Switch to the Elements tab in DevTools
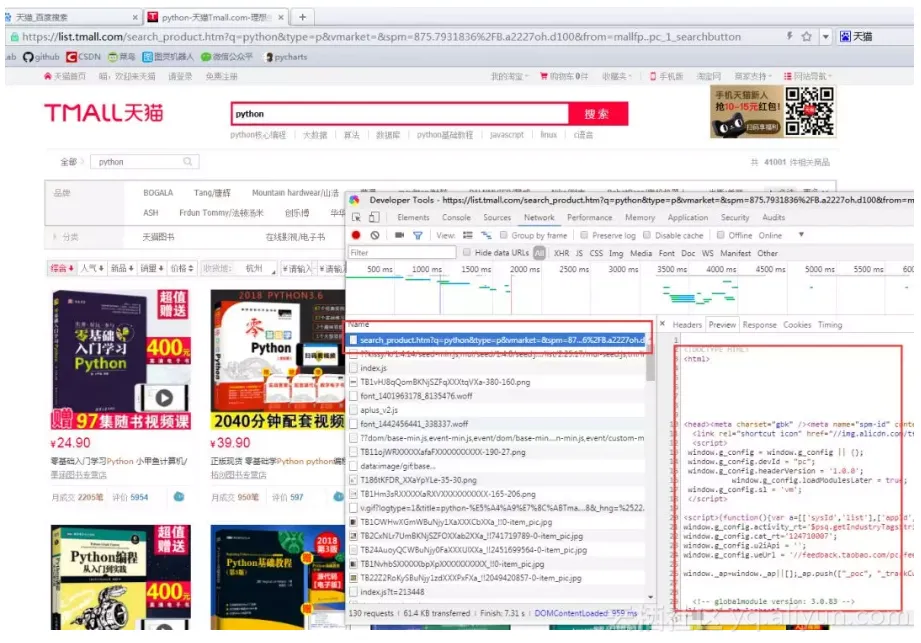 click(x=413, y=217)
